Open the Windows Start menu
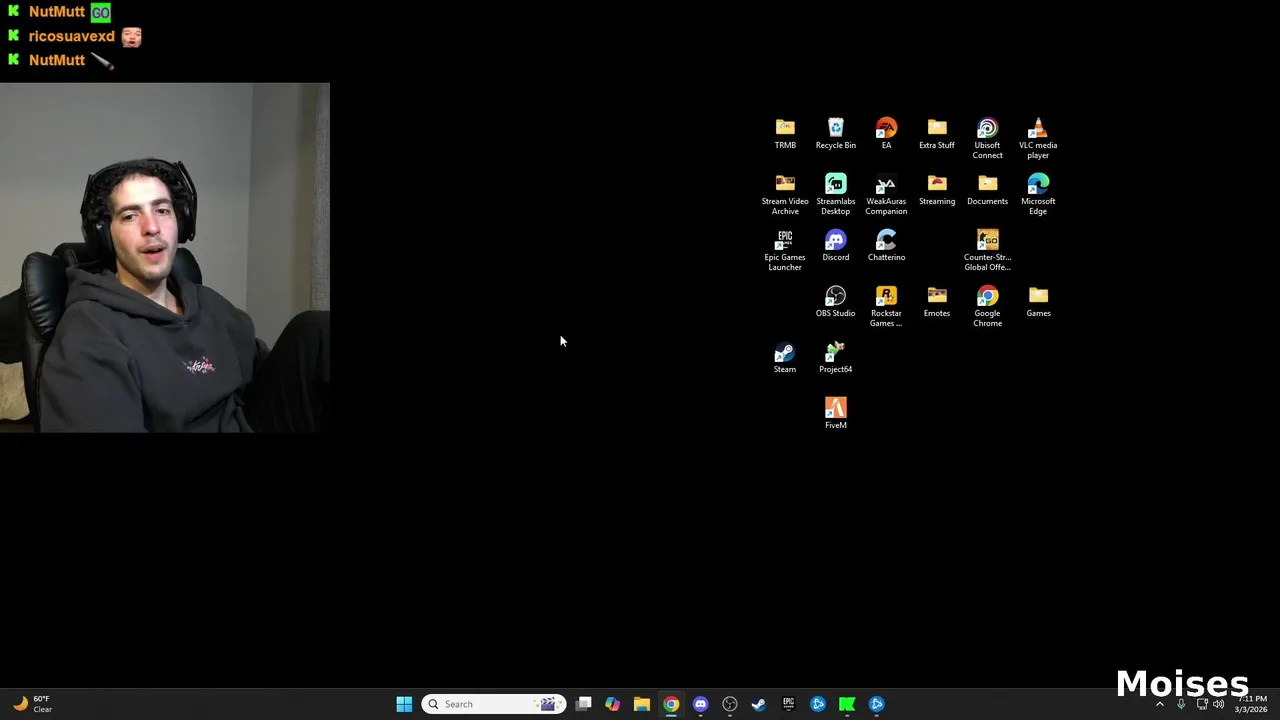 pos(404,704)
